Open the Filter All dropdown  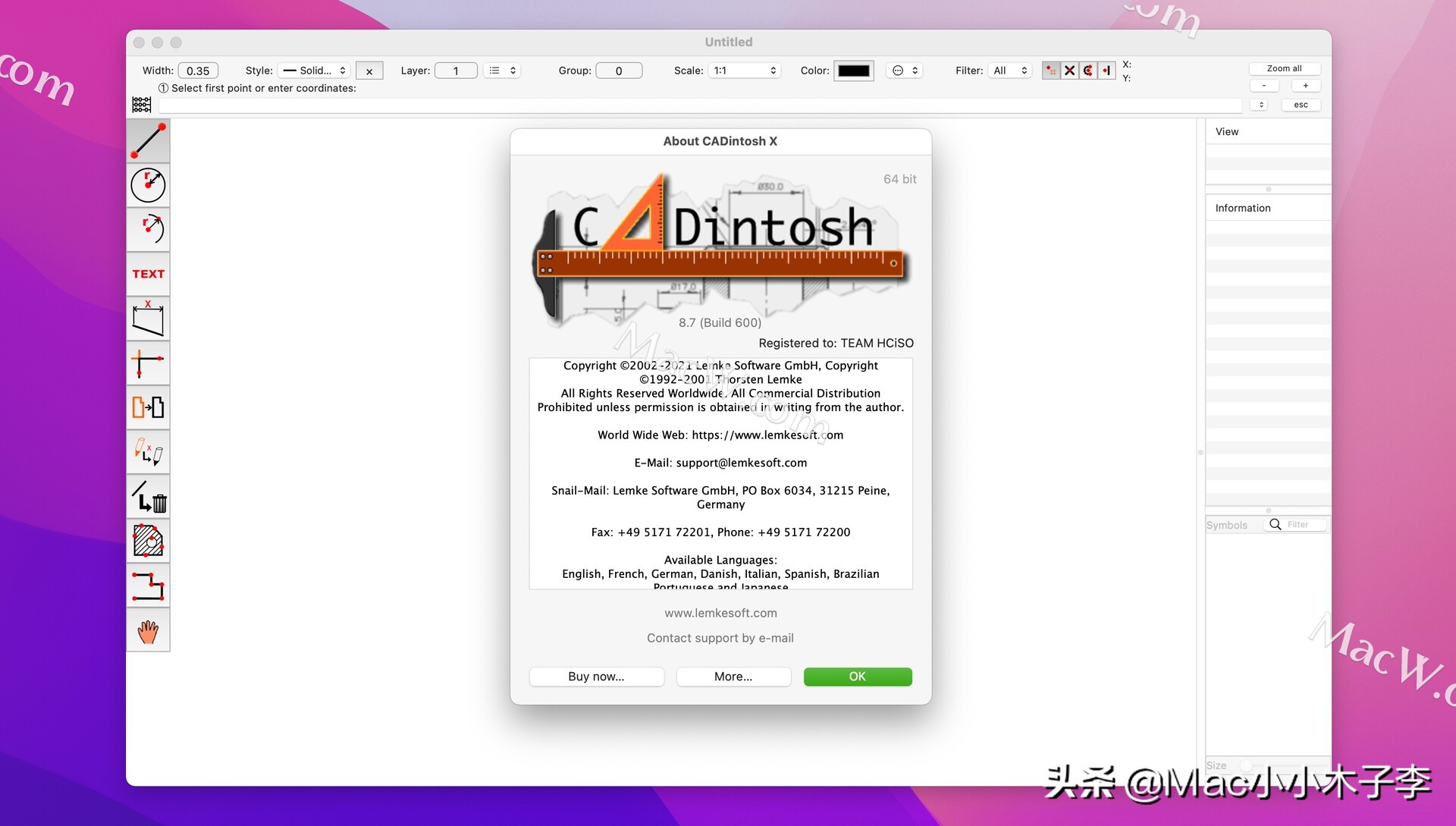click(1010, 71)
